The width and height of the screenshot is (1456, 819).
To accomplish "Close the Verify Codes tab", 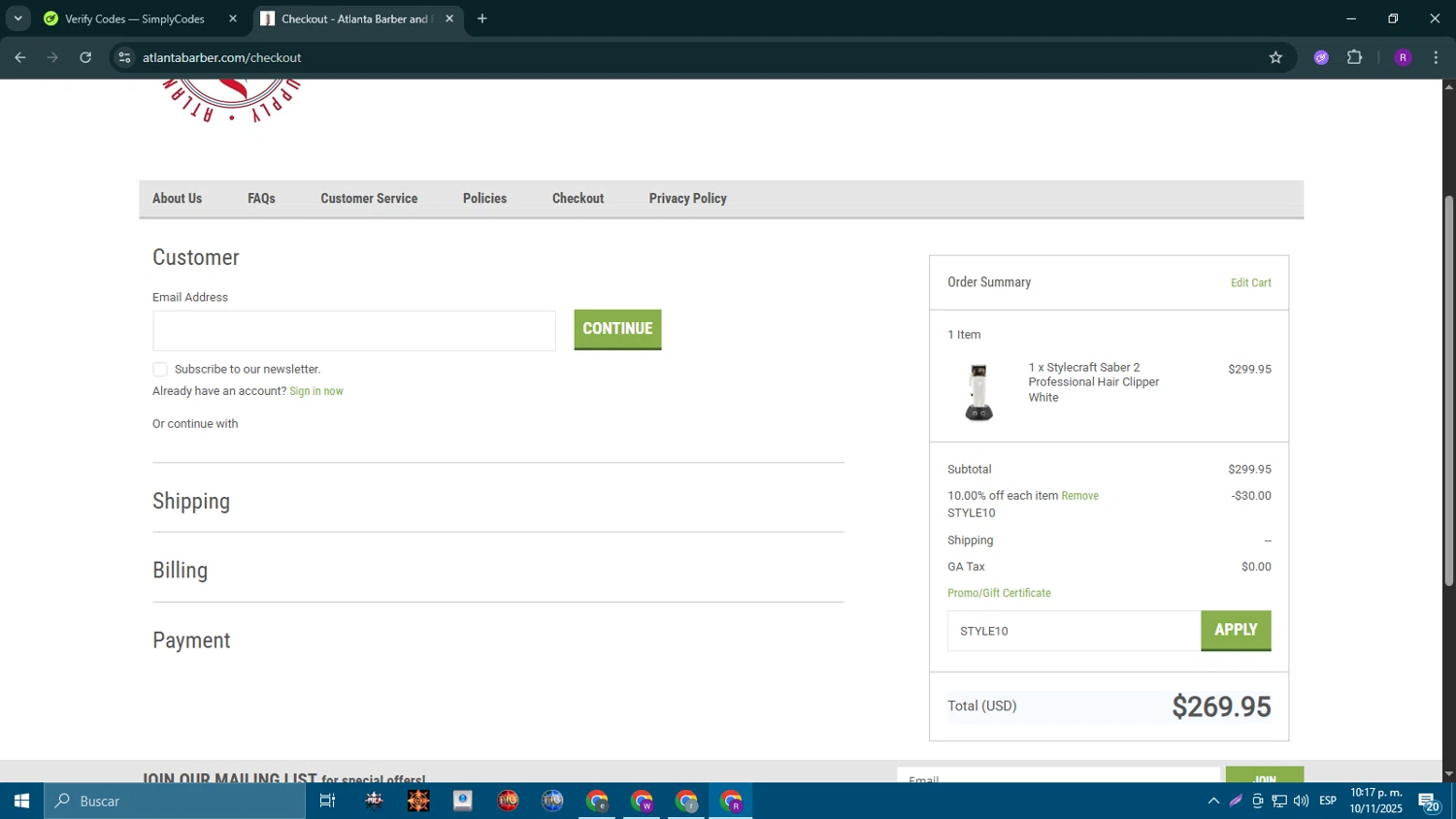I will tap(233, 18).
